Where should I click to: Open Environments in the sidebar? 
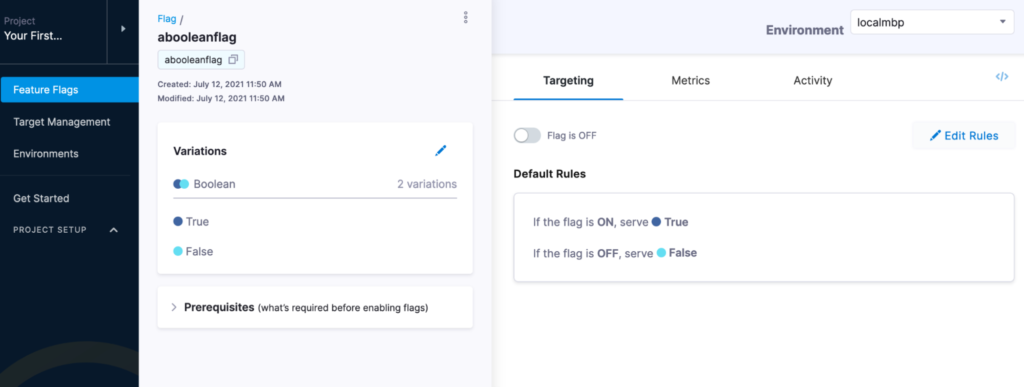tap(46, 153)
